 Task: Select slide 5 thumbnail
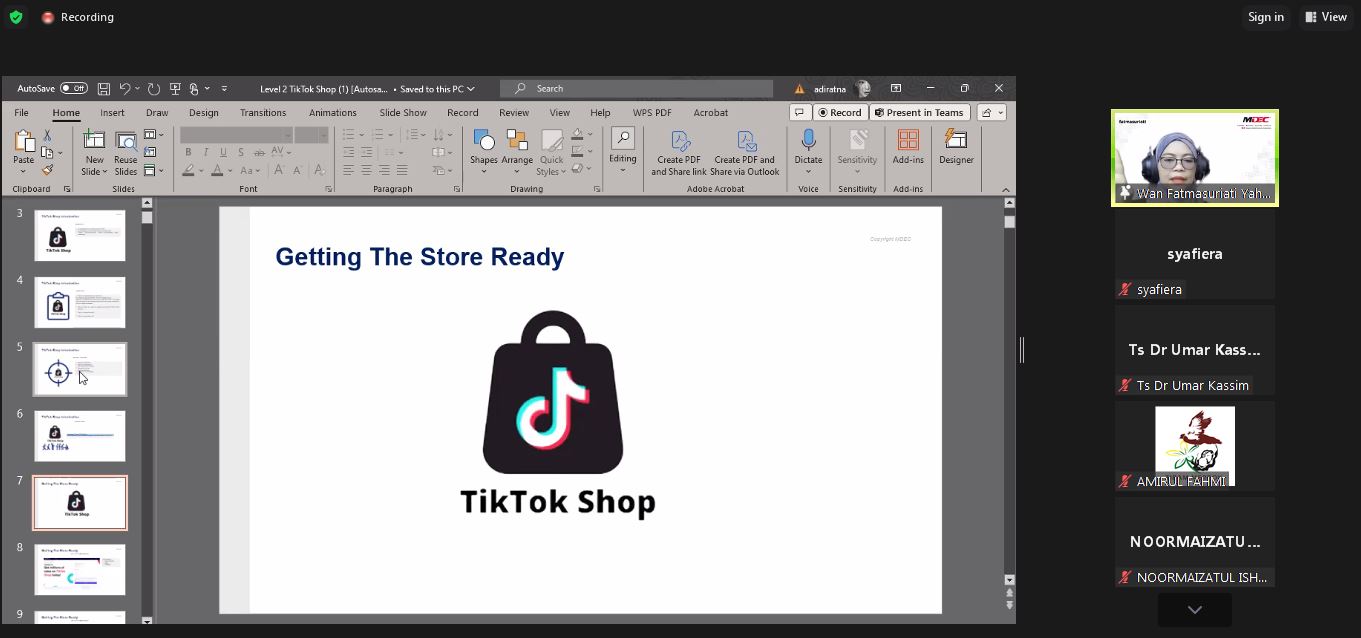80,369
